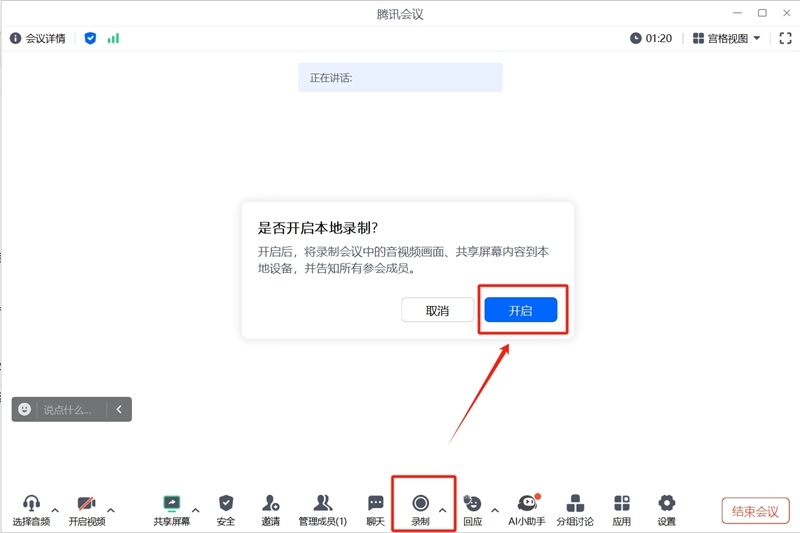This screenshot has width=800, height=533.
Task: Click the 结束会议 end meeting button
Action: [x=755, y=511]
